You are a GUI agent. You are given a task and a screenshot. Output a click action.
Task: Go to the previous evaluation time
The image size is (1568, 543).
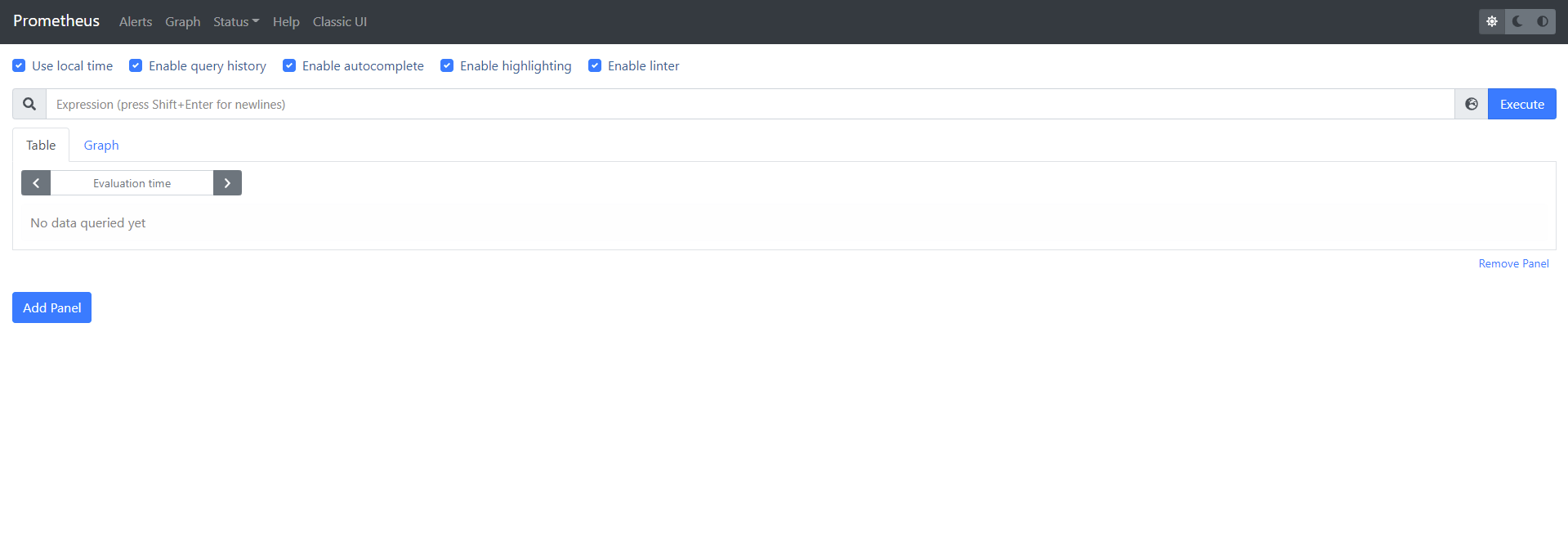(36, 183)
